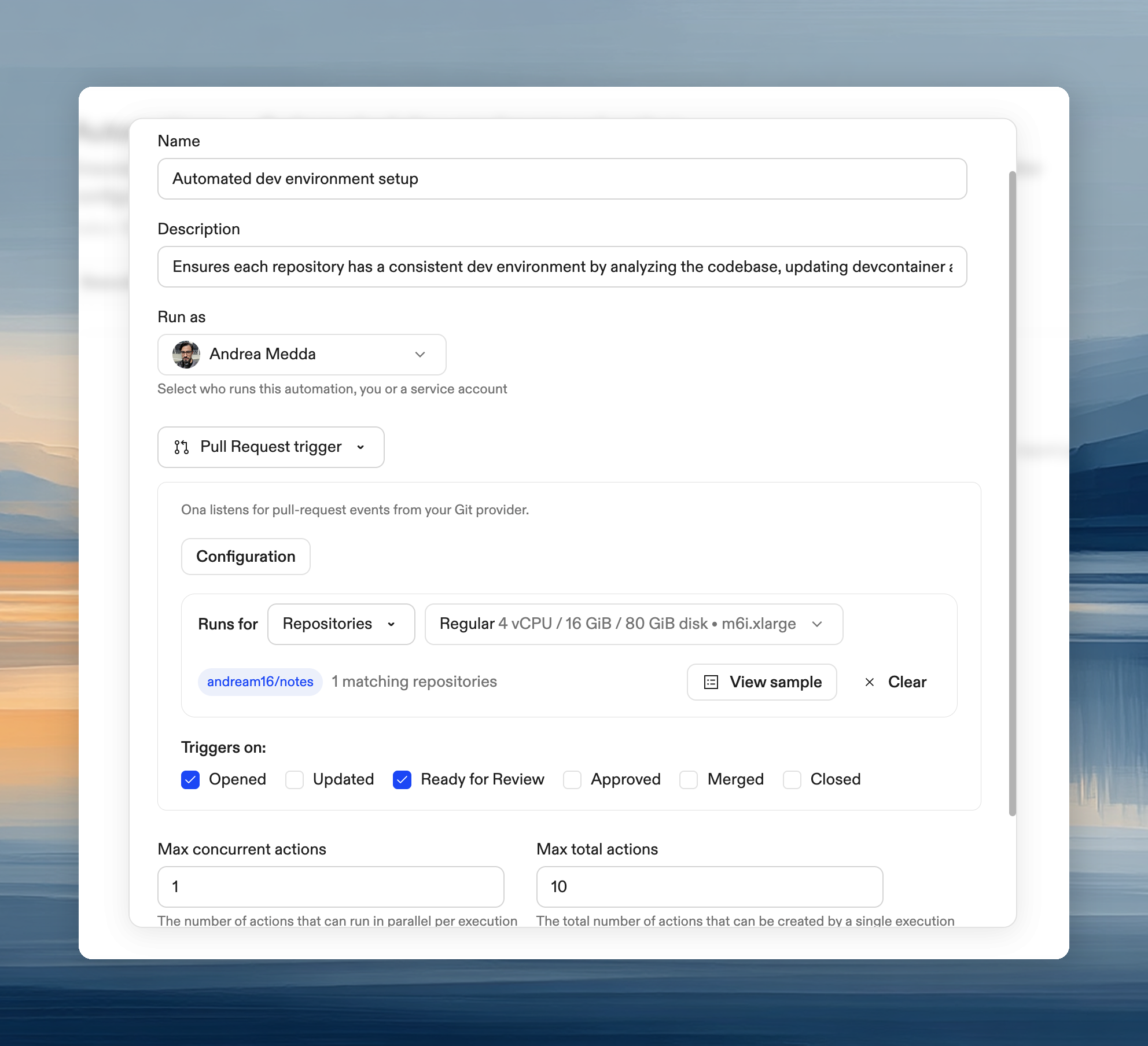Viewport: 1148px width, 1046px height.
Task: Enable the Merged trigger
Action: (689, 780)
